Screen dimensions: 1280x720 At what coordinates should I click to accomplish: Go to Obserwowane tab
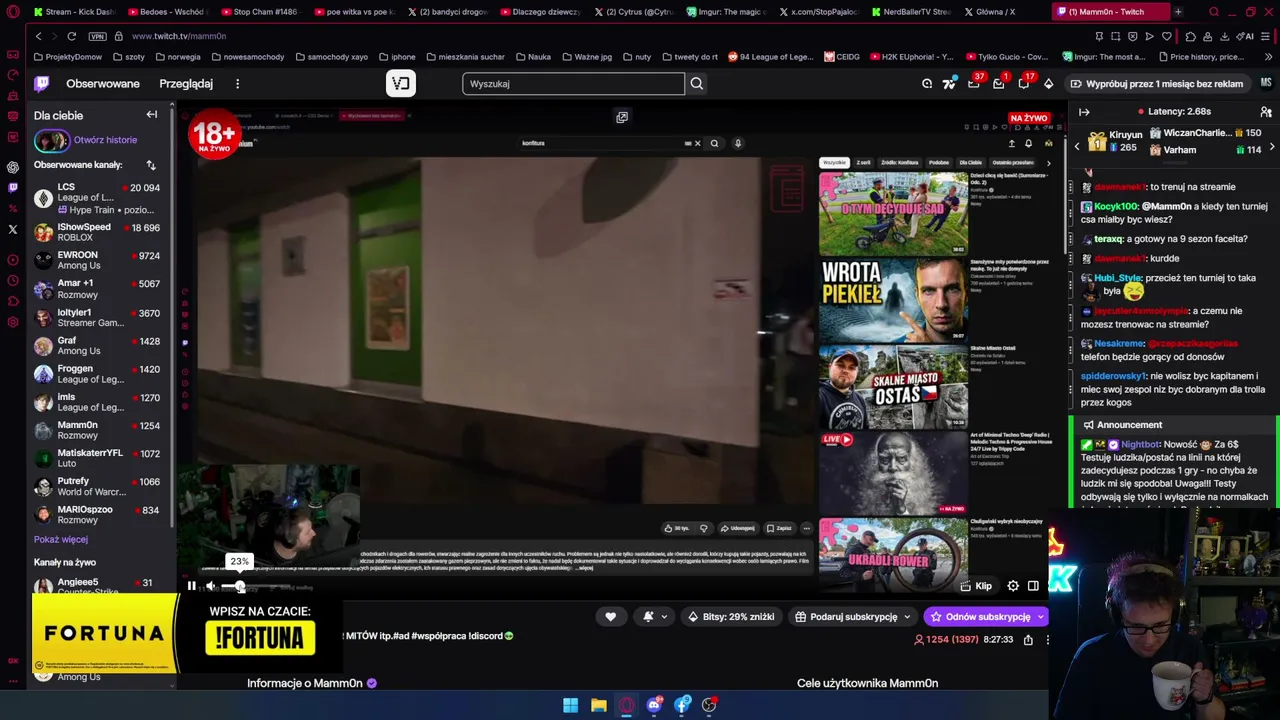click(103, 84)
